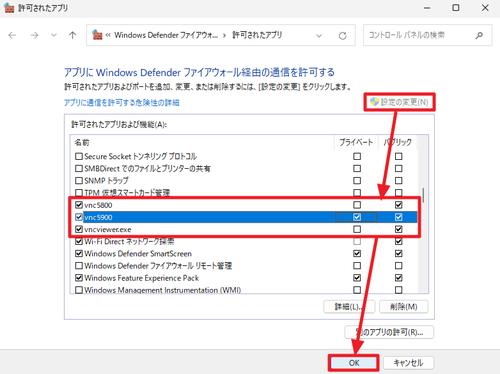Click the パブリック column header
Screen dimensions: 500x374
click(398, 142)
